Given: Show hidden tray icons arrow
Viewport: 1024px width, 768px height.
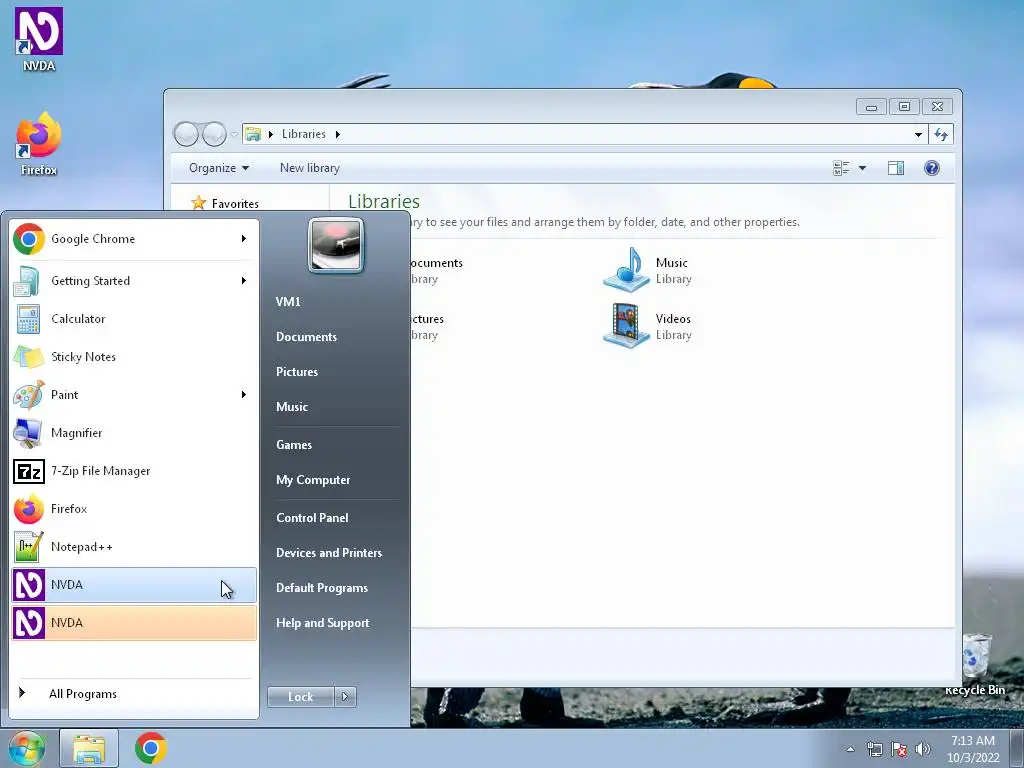Looking at the screenshot, I should [850, 749].
